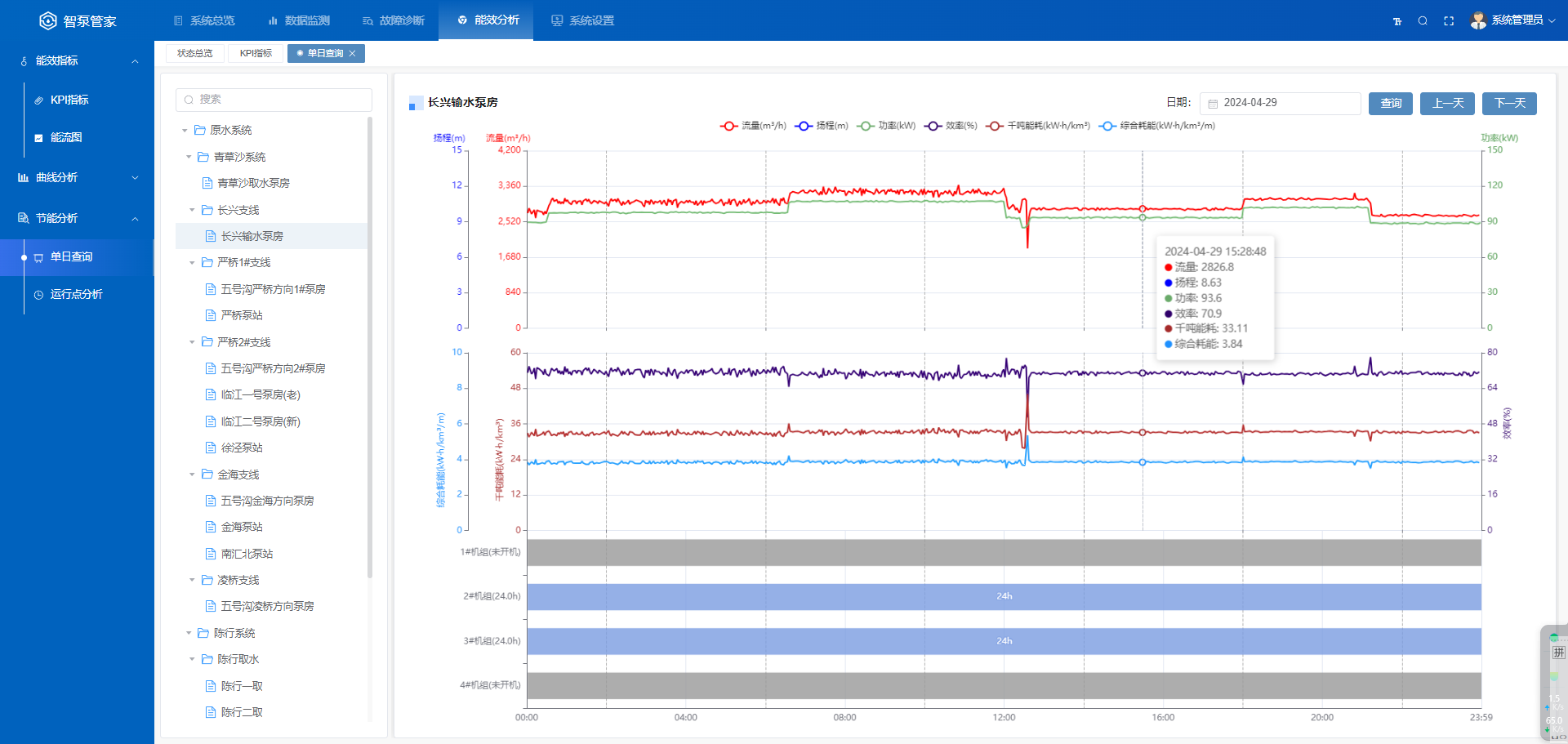
Task: Open 系统管理员 user dropdown
Action: tap(1513, 20)
